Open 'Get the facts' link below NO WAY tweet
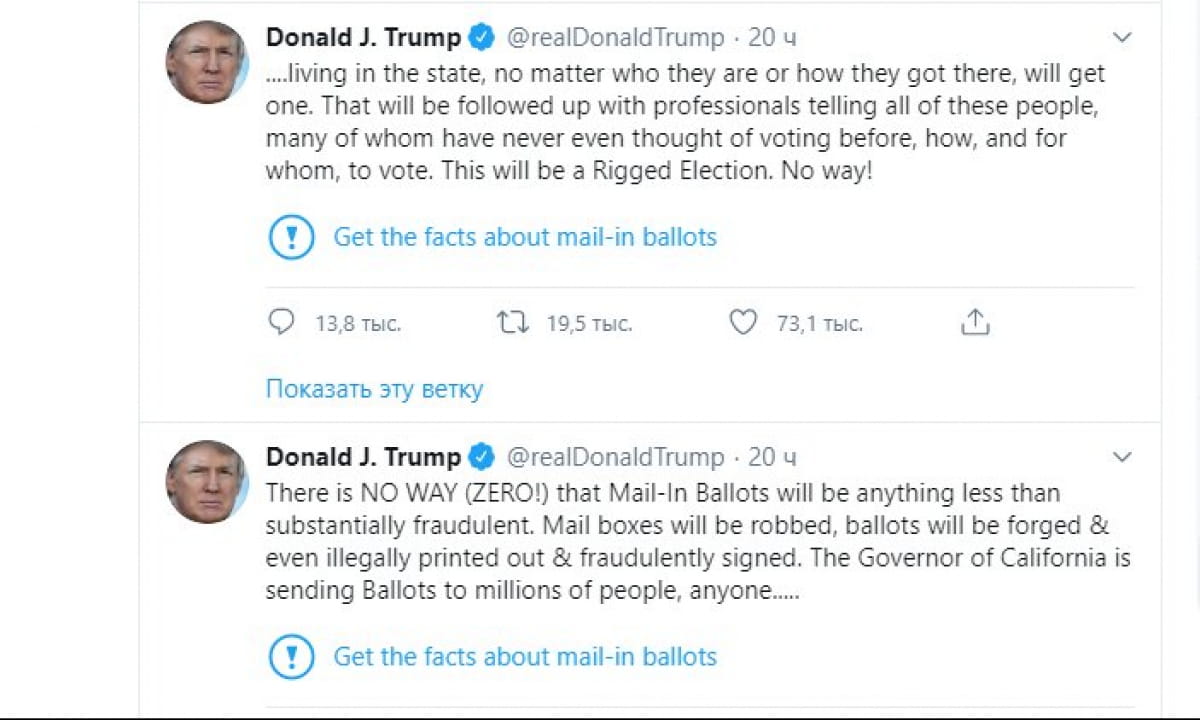Image resolution: width=1200 pixels, height=720 pixels. click(525, 657)
